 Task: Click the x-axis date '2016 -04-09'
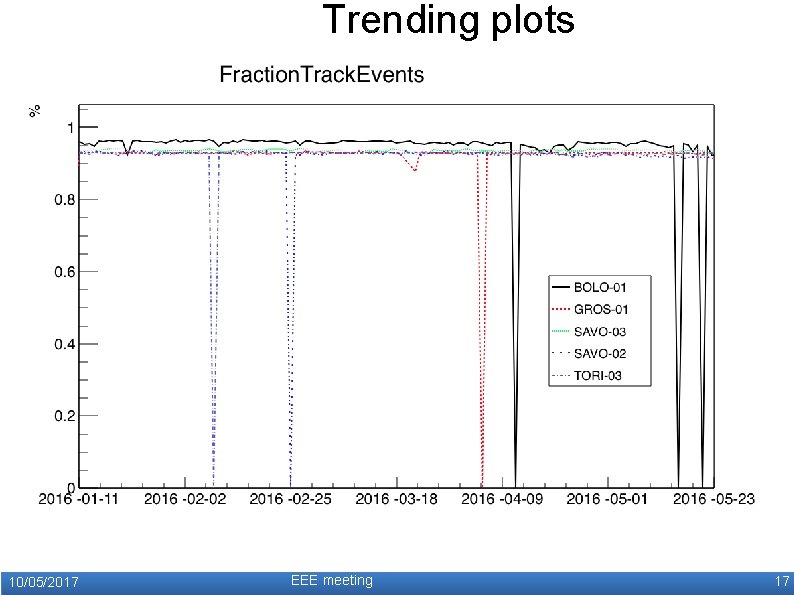502,499
